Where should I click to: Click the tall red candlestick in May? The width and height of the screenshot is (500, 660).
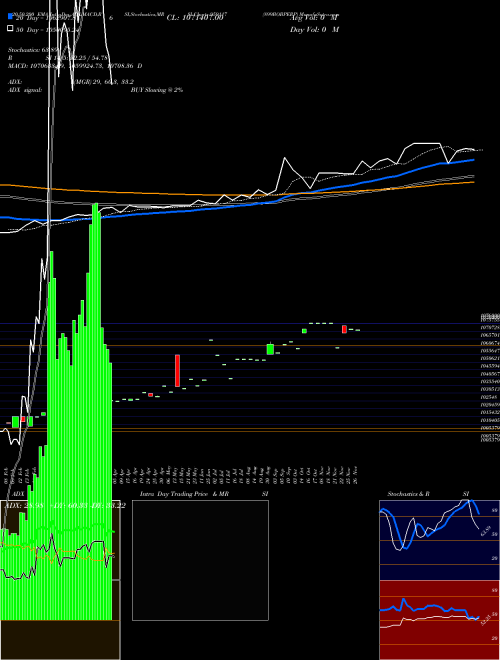click(x=178, y=370)
